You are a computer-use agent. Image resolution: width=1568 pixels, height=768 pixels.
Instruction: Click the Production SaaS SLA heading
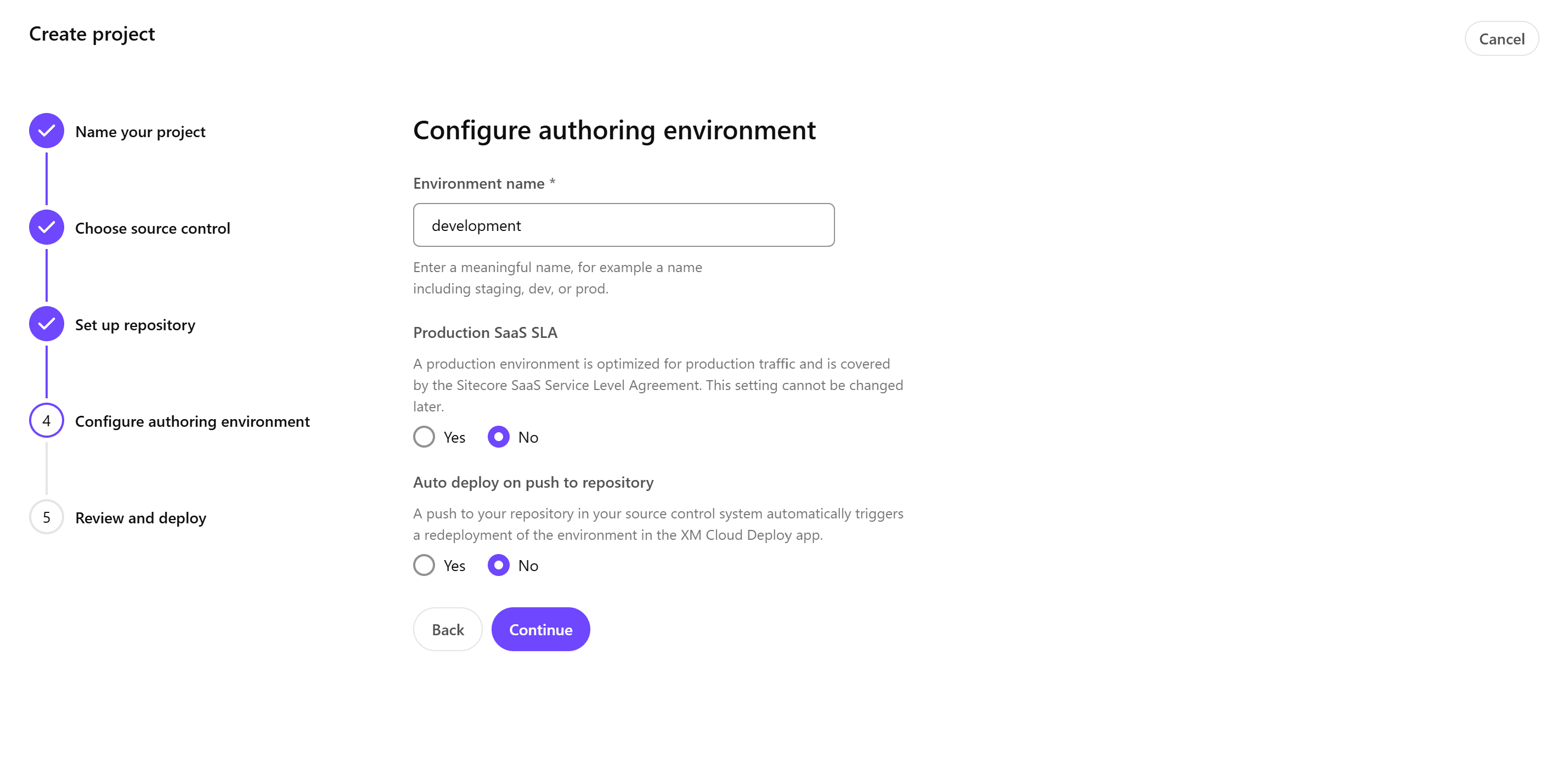485,333
